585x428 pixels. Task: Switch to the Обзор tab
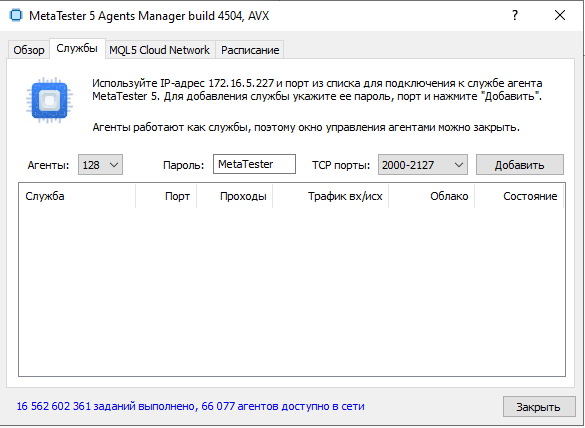pos(29,50)
